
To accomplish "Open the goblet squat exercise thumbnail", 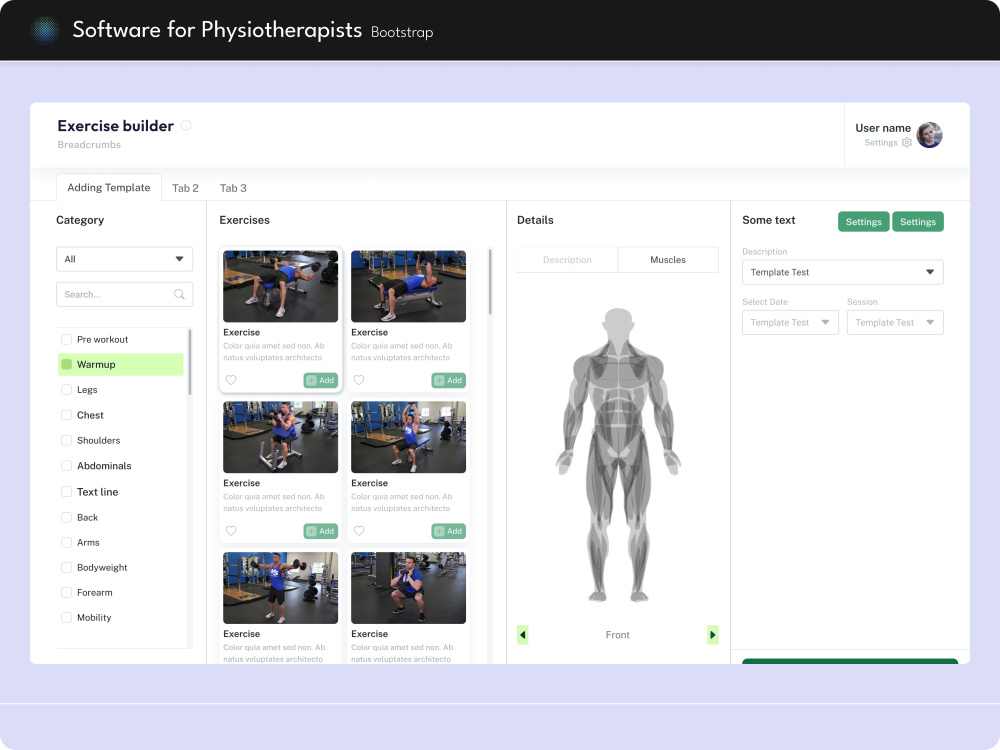I will 408,588.
